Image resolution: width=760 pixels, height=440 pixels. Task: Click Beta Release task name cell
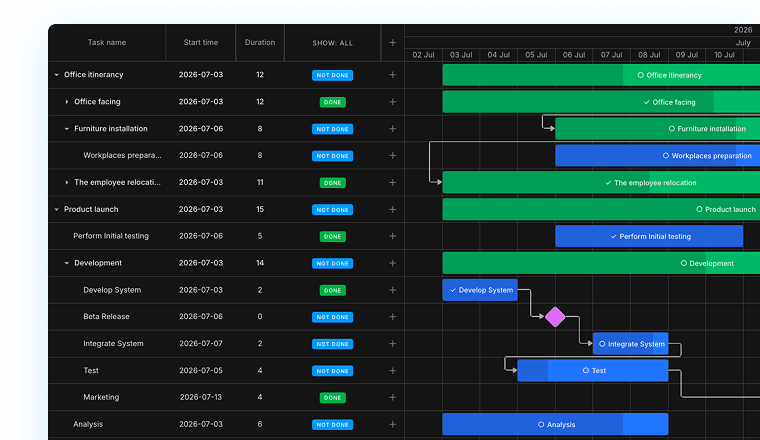106,317
